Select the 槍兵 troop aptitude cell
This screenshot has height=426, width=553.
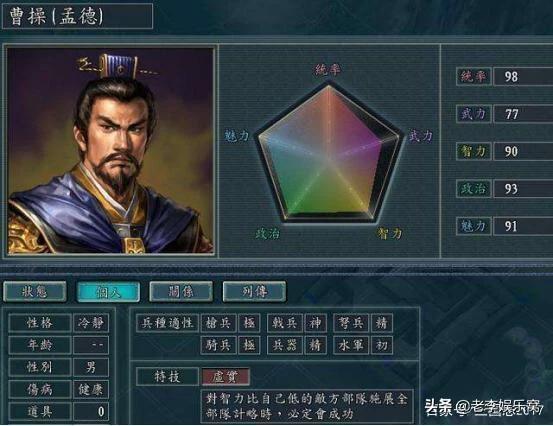point(218,323)
